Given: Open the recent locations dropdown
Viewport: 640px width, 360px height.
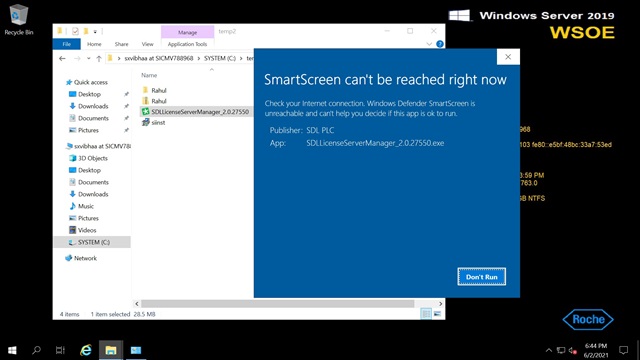Looking at the screenshot, I should (88, 59).
